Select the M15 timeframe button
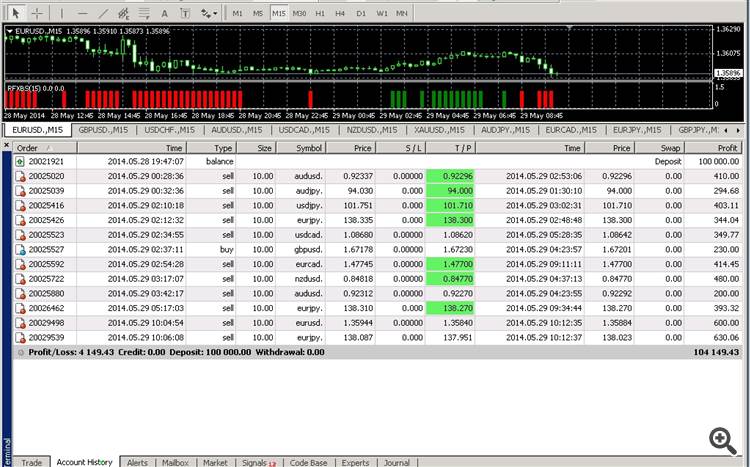This screenshot has height=467, width=750. point(279,13)
